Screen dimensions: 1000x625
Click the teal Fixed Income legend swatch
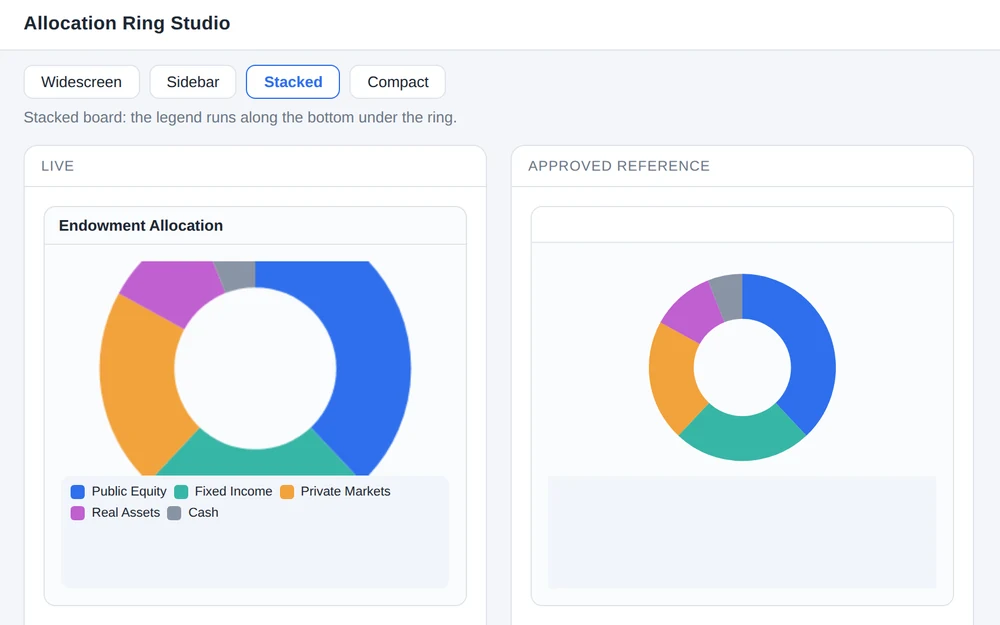[x=181, y=492]
